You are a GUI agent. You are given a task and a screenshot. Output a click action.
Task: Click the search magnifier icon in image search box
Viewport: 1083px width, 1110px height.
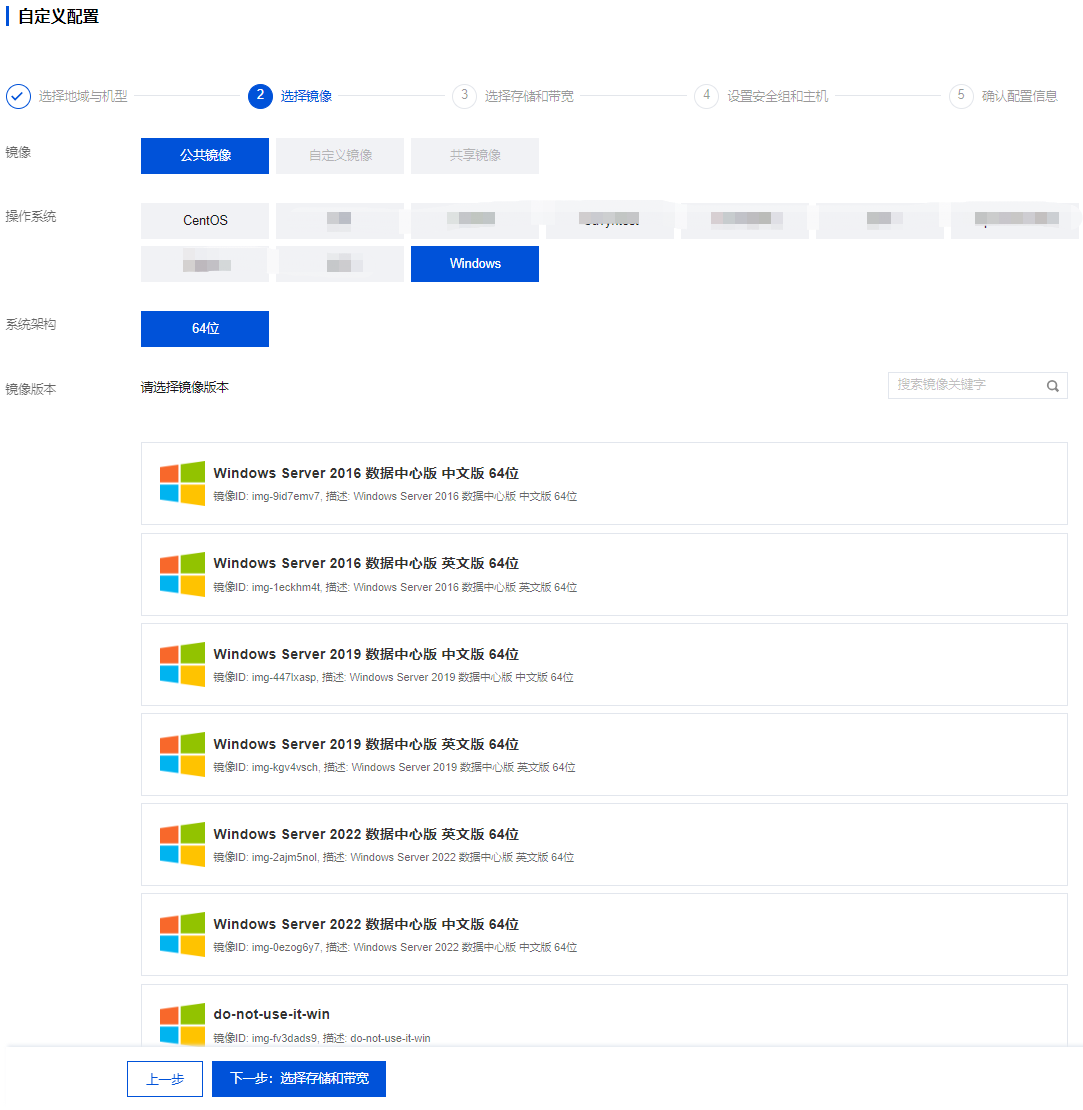(1053, 386)
